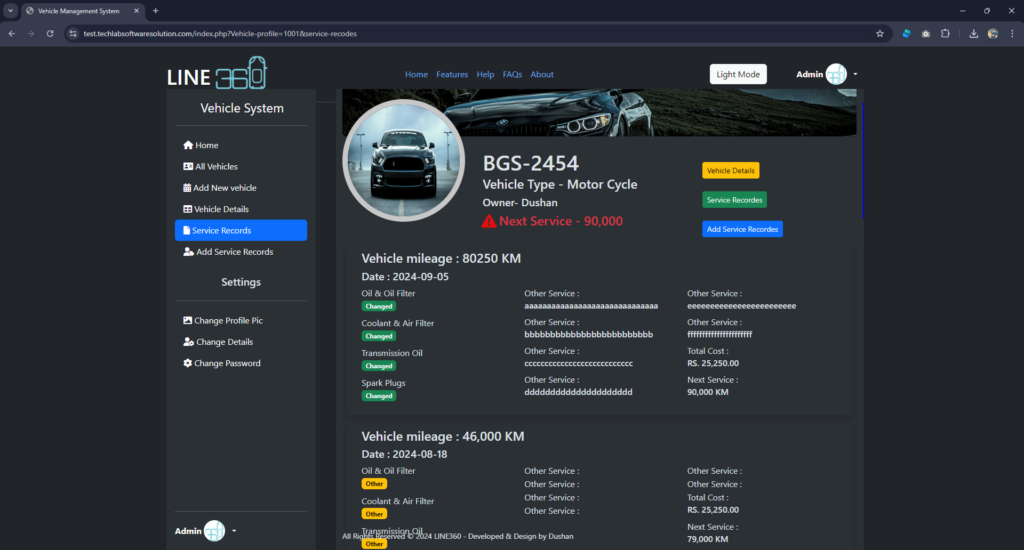Click the 'Next Service - 90,000' warning text

560,221
